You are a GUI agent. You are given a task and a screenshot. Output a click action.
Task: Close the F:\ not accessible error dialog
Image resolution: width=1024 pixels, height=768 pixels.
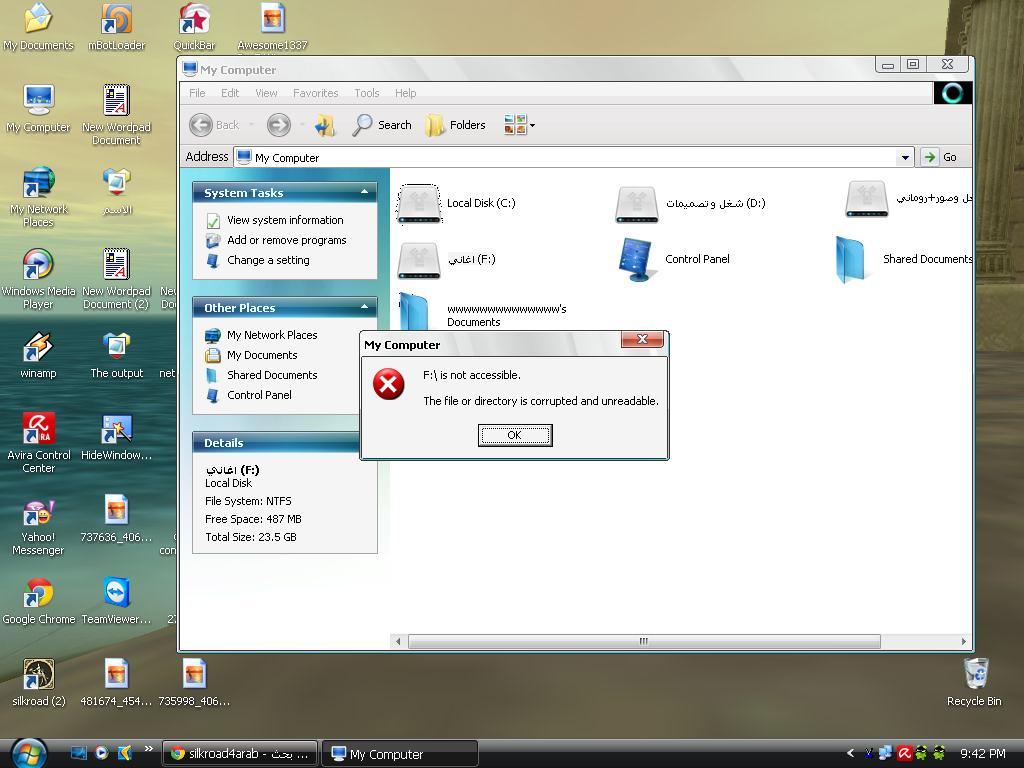(x=642, y=339)
